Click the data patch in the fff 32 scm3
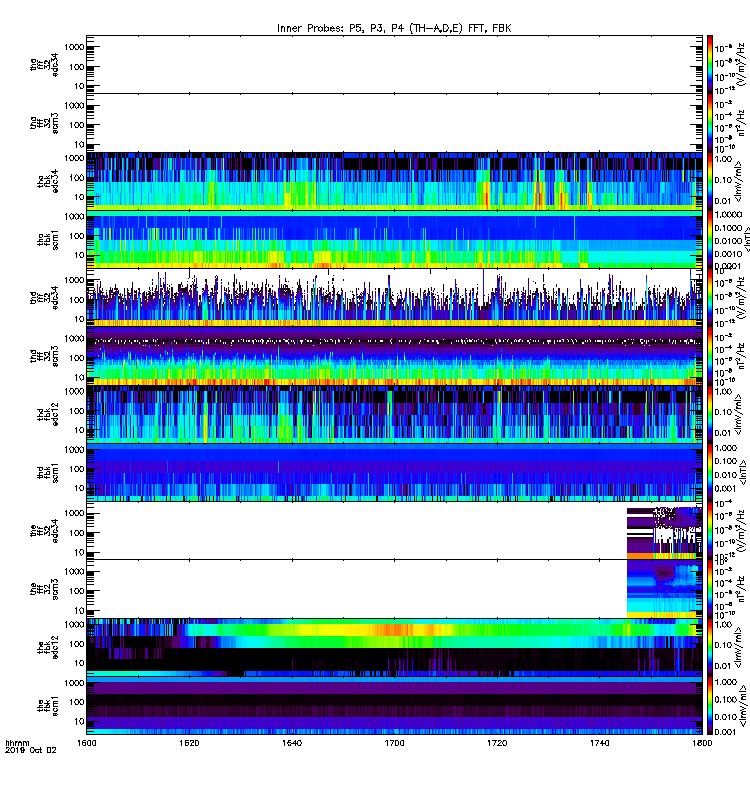The height and width of the screenshot is (800, 750). coord(664,589)
